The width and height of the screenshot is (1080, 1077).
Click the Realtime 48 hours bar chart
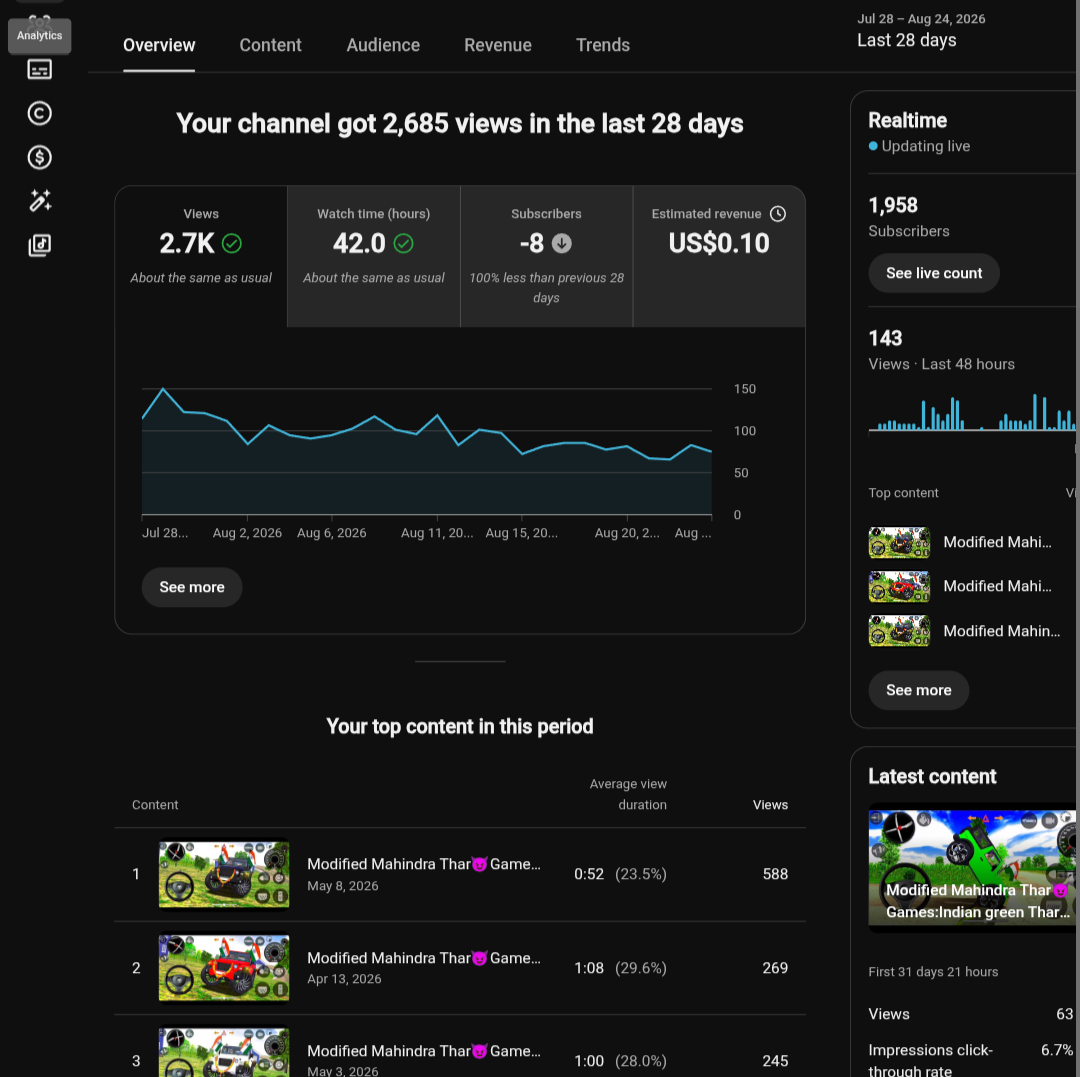pos(972,412)
